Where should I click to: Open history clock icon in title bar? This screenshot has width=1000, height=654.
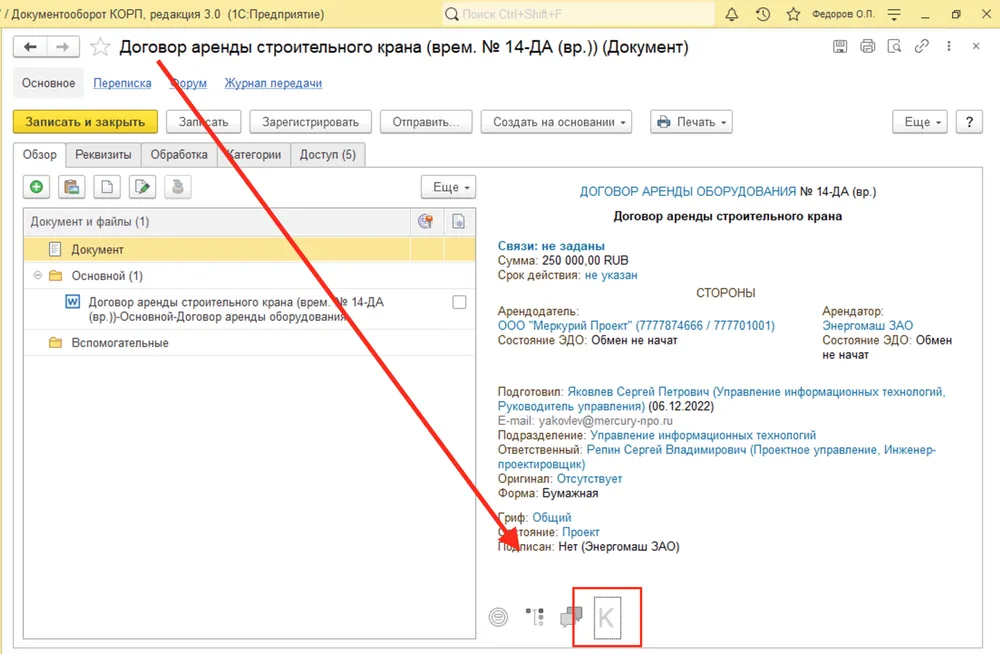point(763,14)
